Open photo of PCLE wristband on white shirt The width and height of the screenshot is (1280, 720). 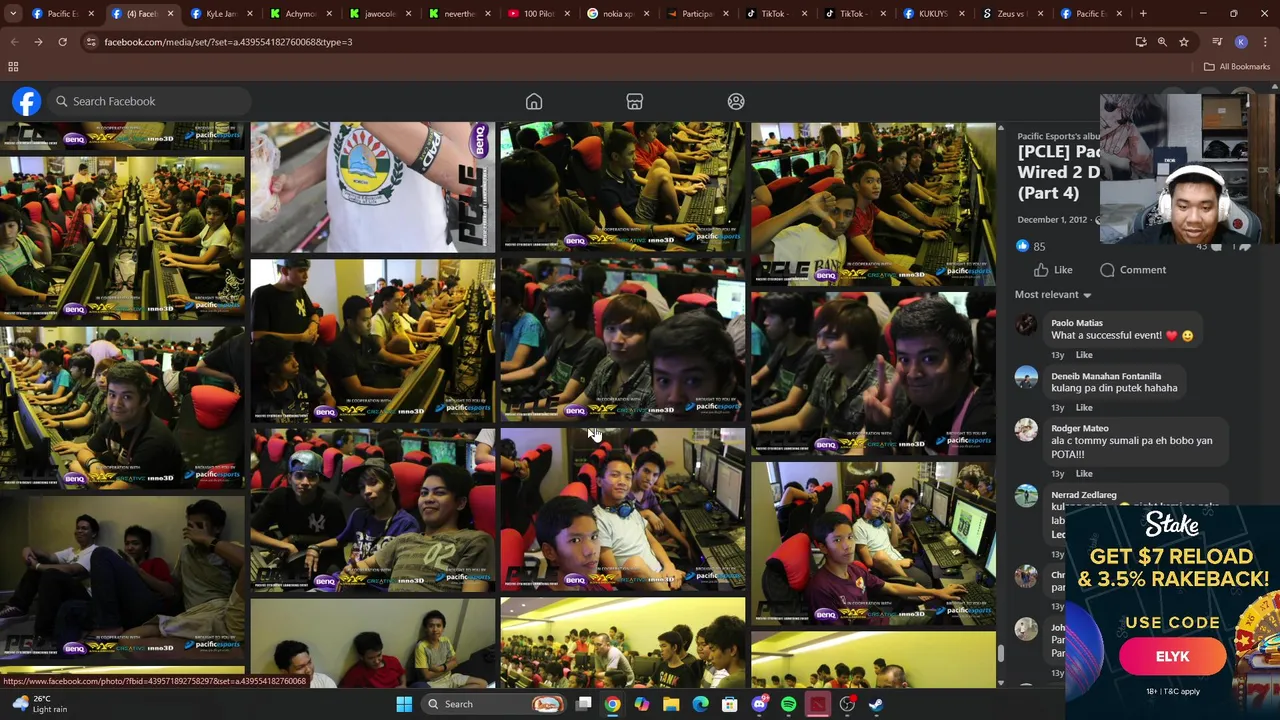[x=372, y=187]
